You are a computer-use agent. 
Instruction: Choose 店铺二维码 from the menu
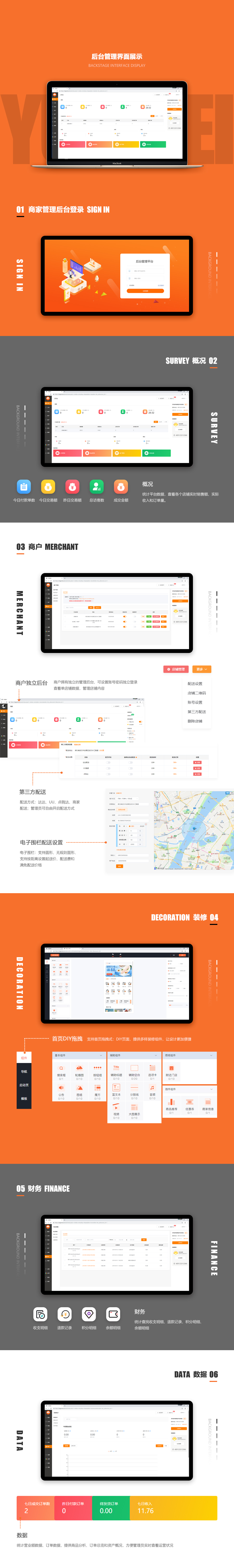click(197, 693)
